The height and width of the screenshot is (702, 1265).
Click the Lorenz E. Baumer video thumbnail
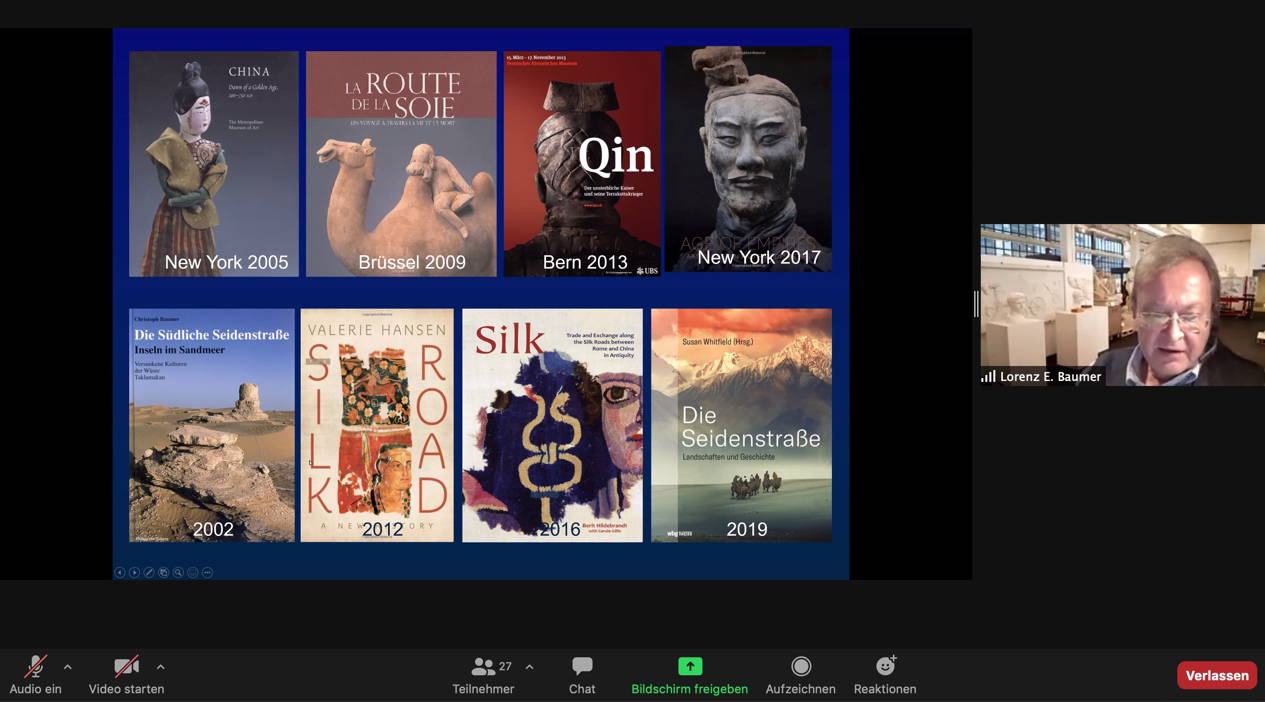tap(1122, 305)
